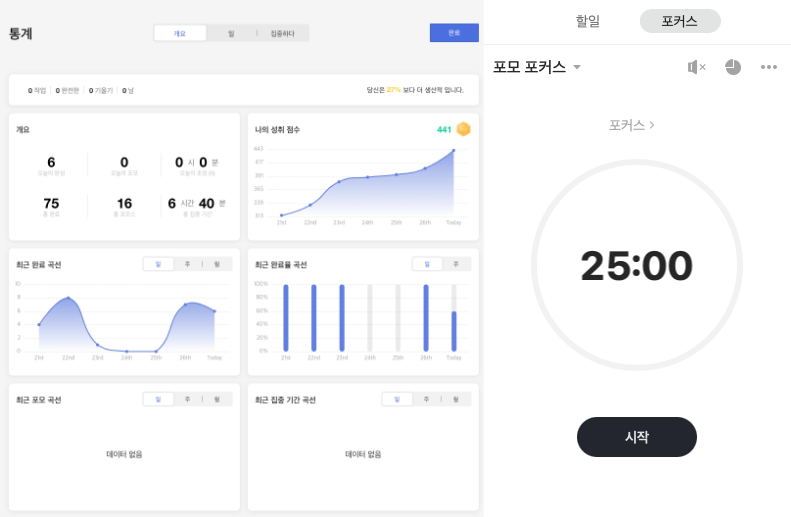Viewport: 791px width, 517px height.
Task: Switch statistics to the 집중하다 tab
Action: 283,33
